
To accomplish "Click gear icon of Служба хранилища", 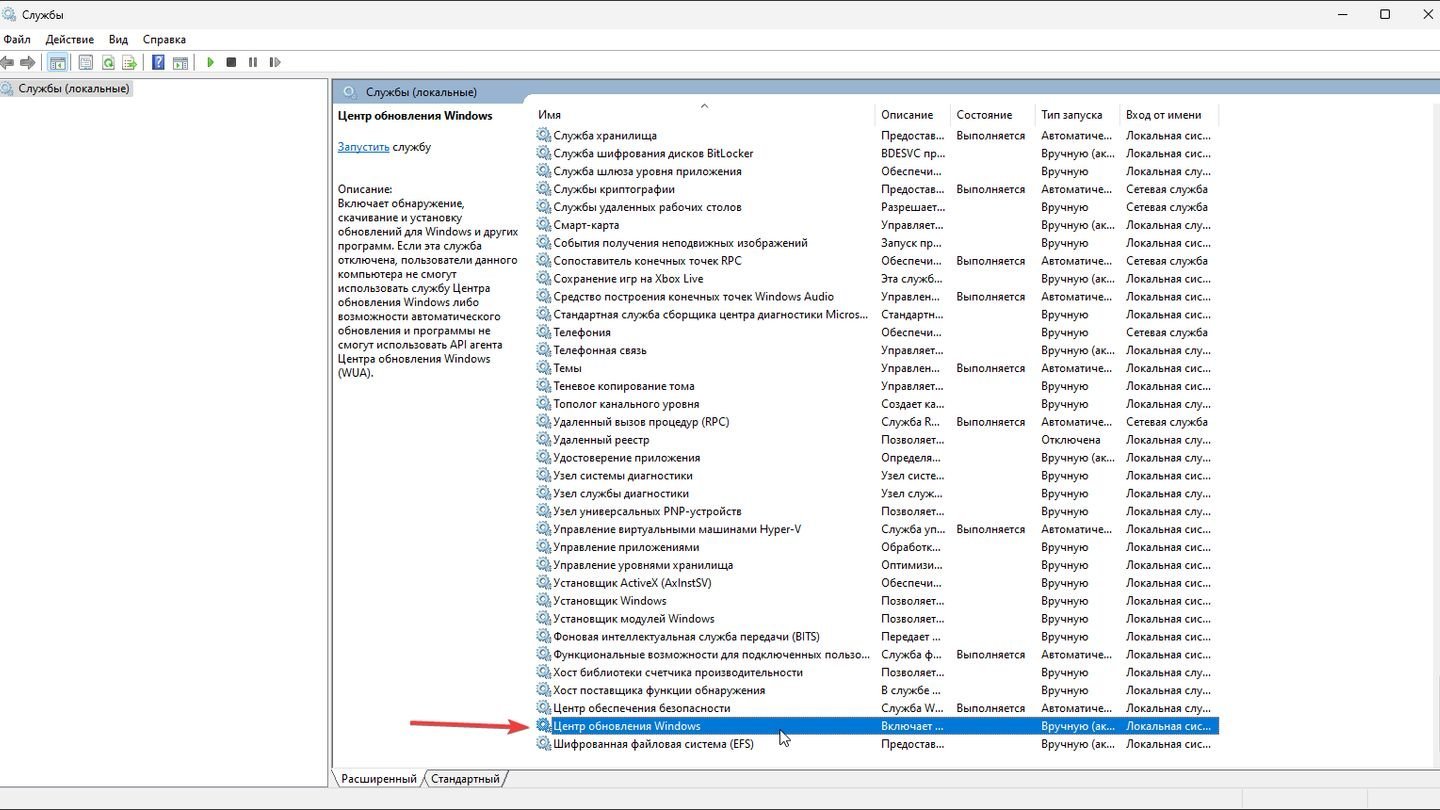I will (544, 135).
